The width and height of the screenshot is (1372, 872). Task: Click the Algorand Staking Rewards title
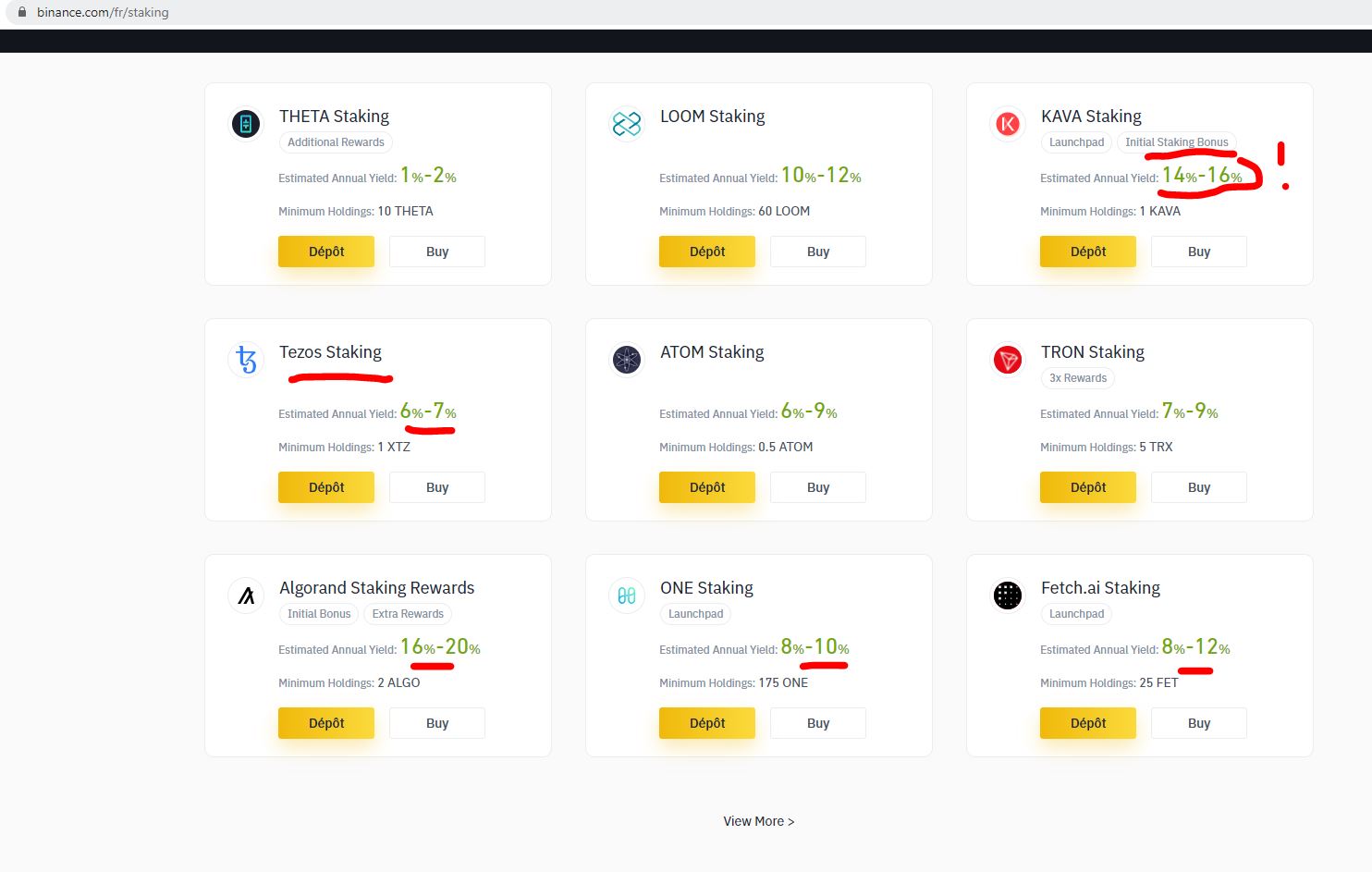click(x=376, y=588)
